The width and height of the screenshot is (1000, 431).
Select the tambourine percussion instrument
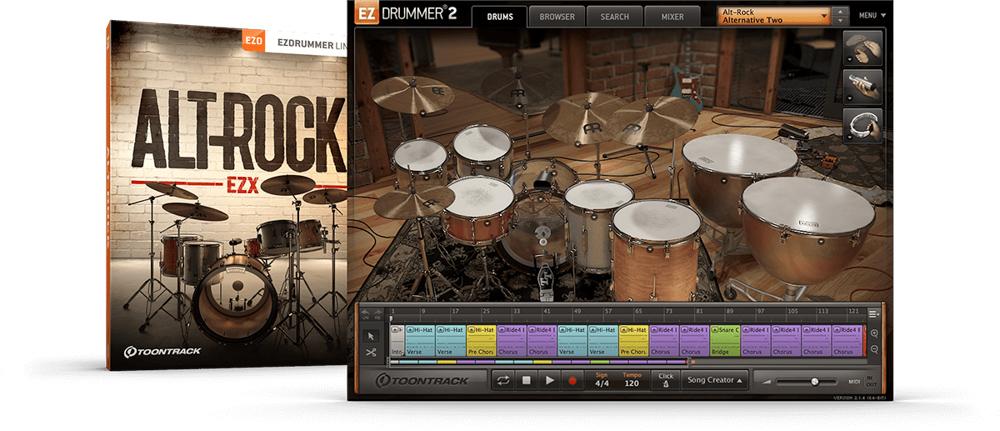point(865,126)
